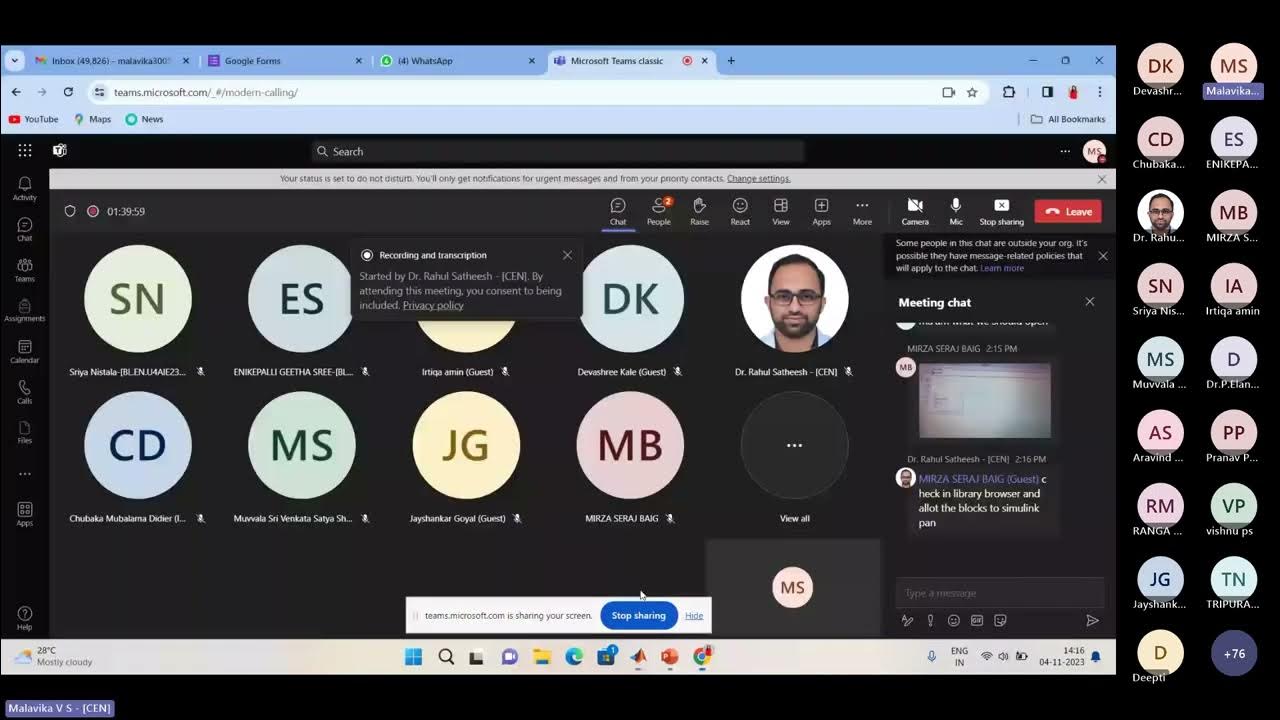The image size is (1280, 720).
Task: Open the tab search dropdown in Chrome
Action: click(14, 61)
